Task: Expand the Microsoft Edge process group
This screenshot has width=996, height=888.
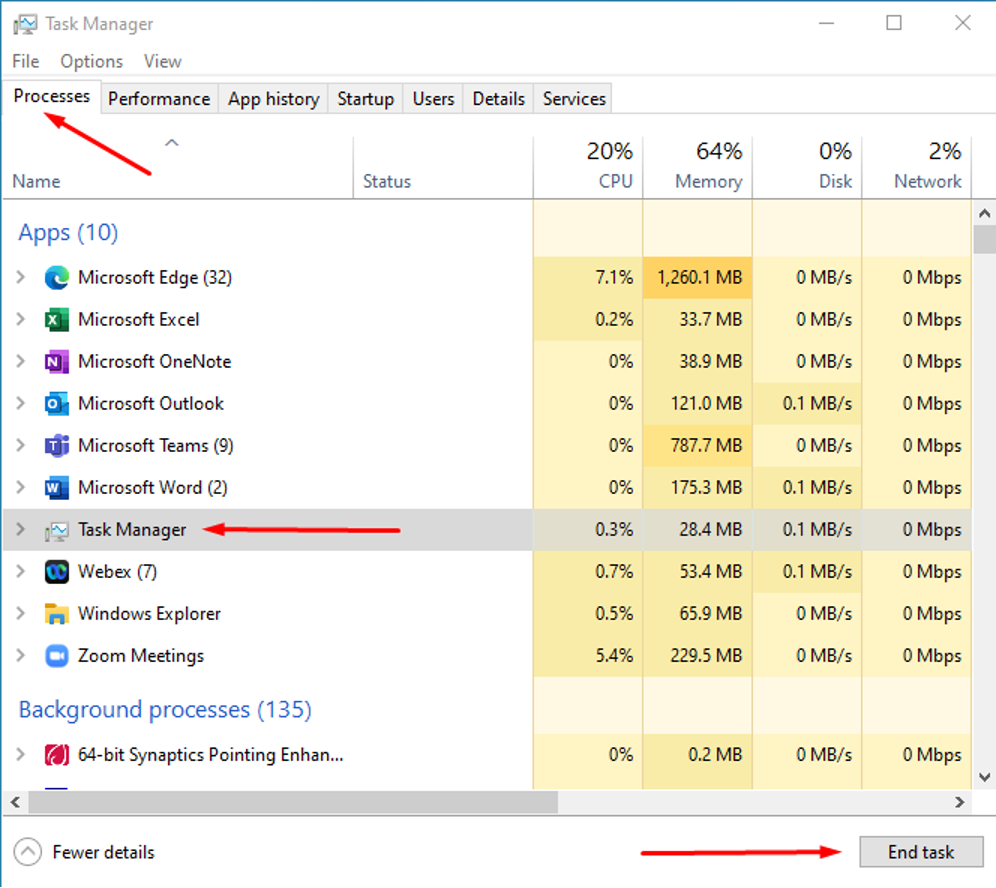Action: coord(20,277)
